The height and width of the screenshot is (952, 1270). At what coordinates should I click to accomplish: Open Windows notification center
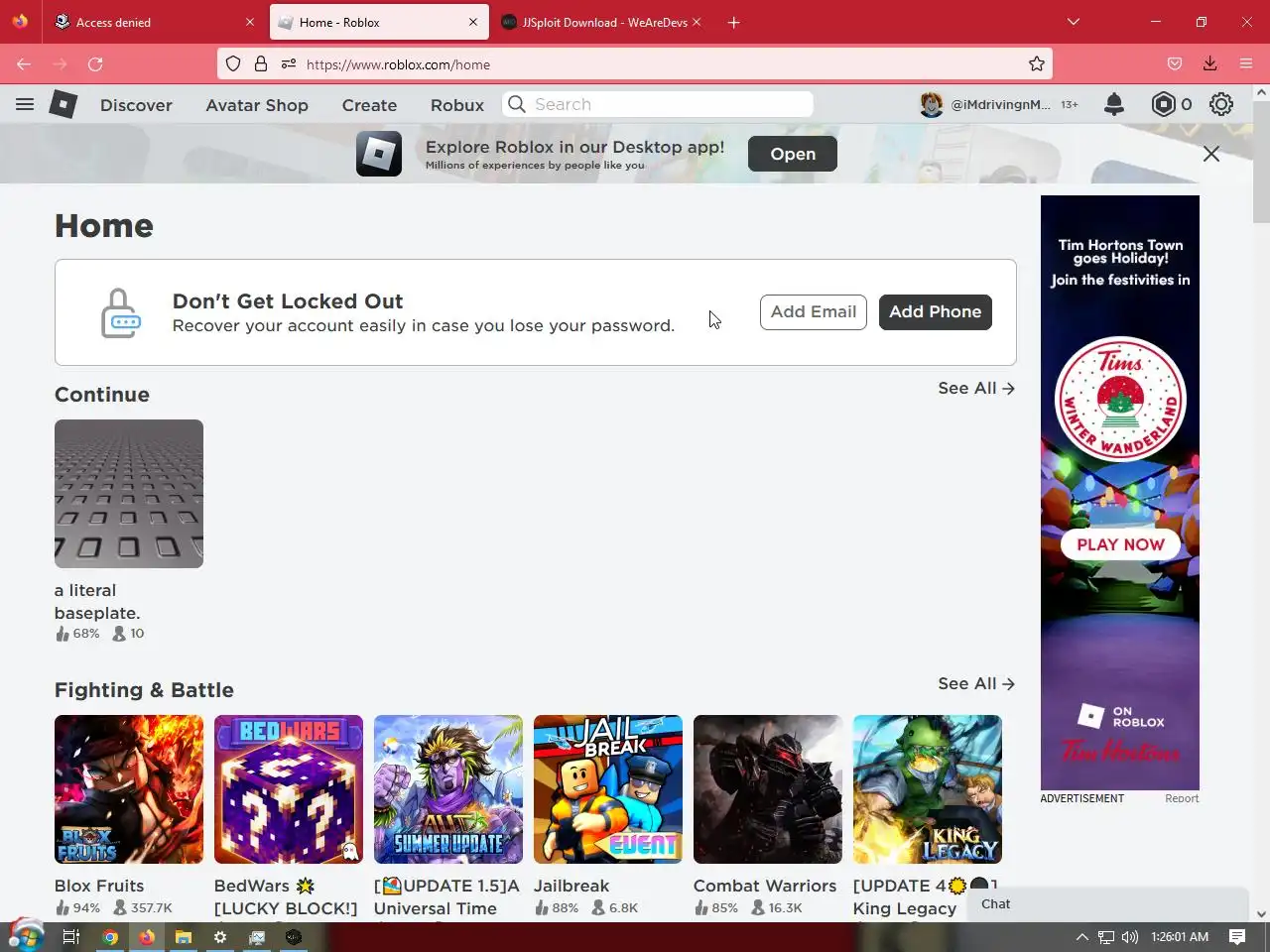tap(1237, 937)
